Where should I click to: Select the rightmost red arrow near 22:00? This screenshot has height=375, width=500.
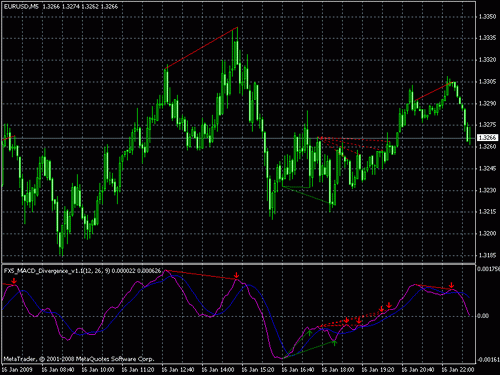tap(451, 285)
